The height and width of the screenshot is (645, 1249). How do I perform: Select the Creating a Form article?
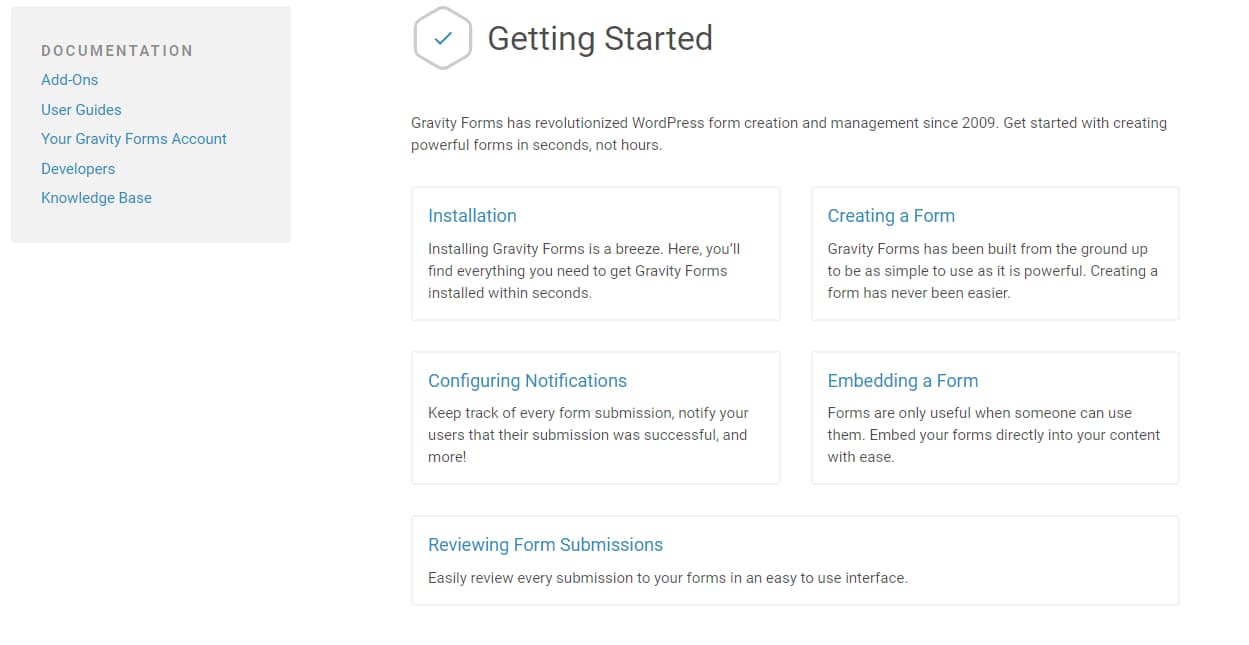pos(891,215)
